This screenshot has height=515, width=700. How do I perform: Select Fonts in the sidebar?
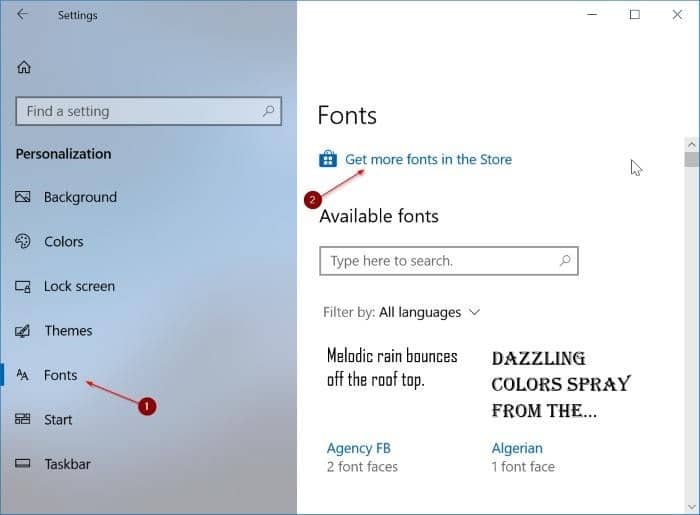click(x=60, y=375)
